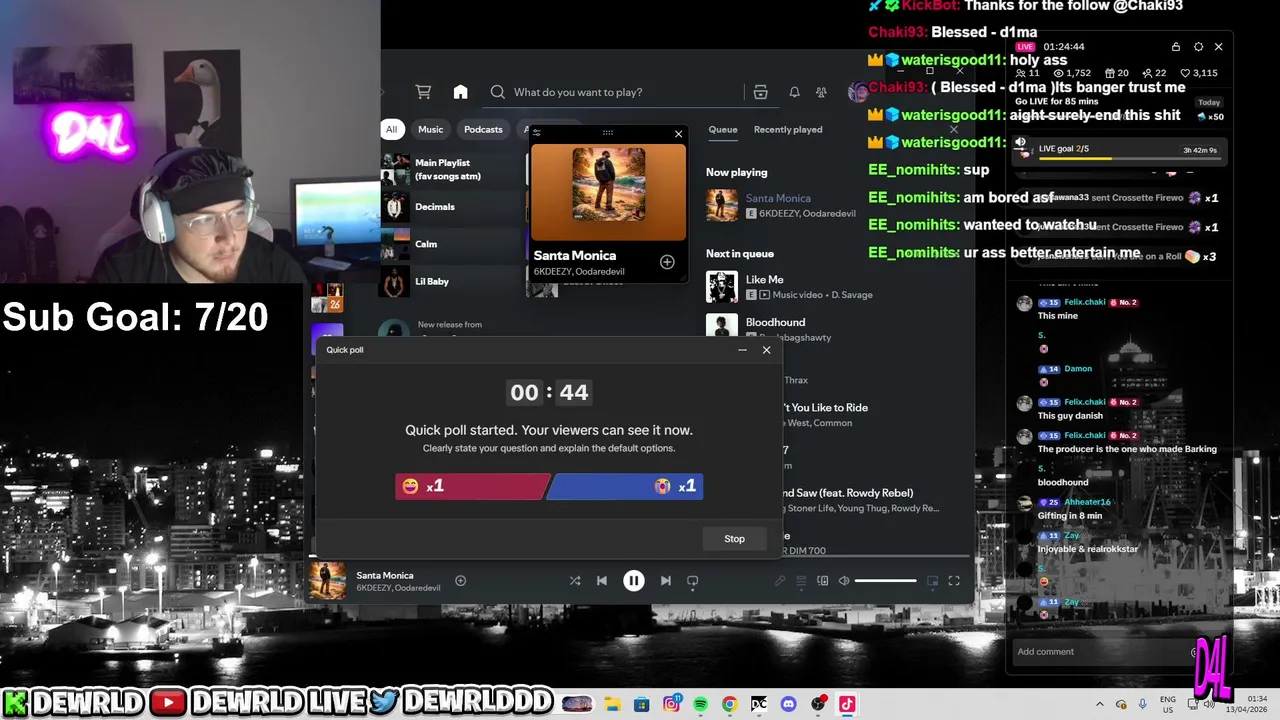Select the All filter chip in Spotify
Screen dimensions: 1280x720
391,129
